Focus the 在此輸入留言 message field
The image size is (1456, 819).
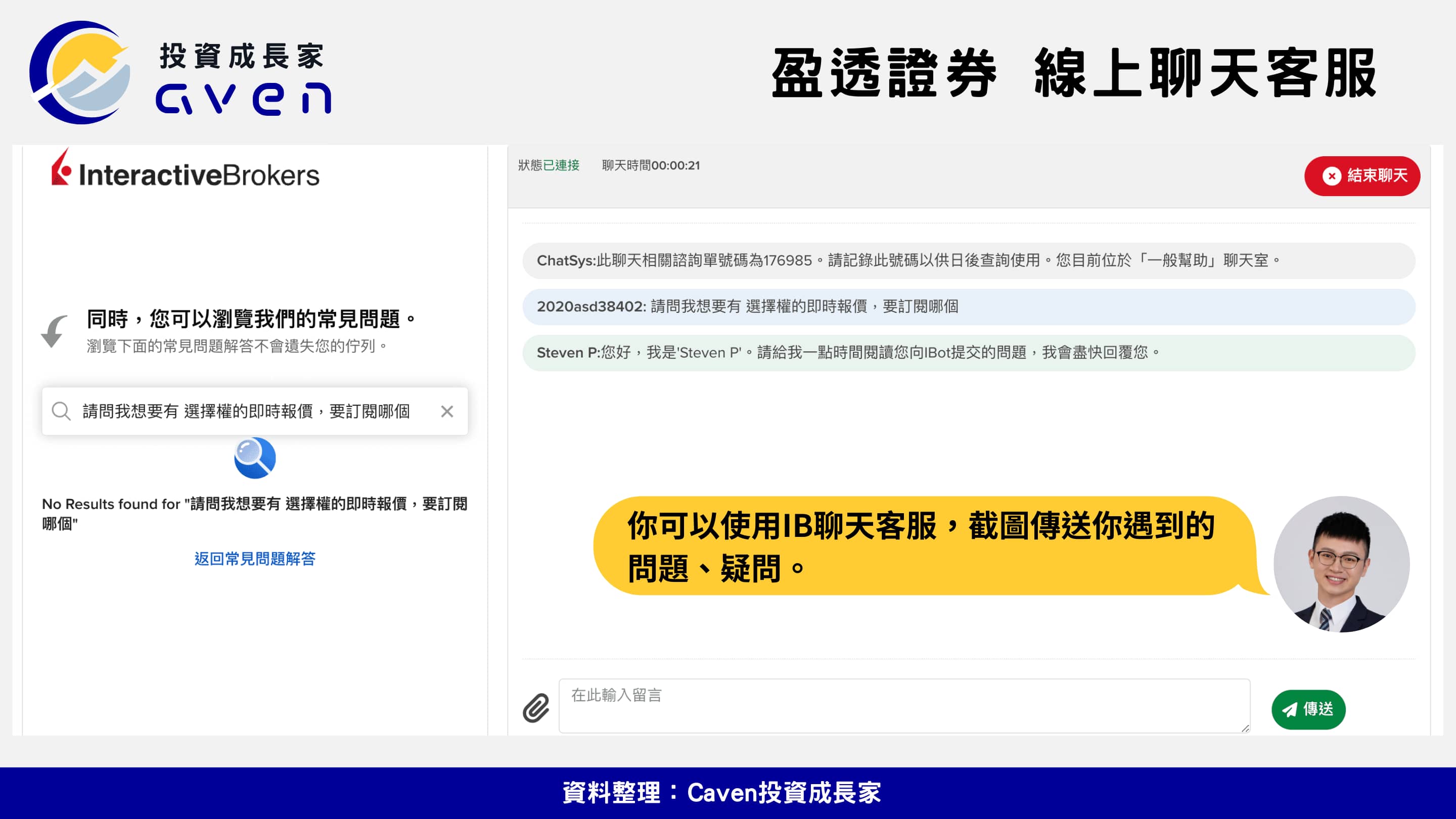pos(904,705)
